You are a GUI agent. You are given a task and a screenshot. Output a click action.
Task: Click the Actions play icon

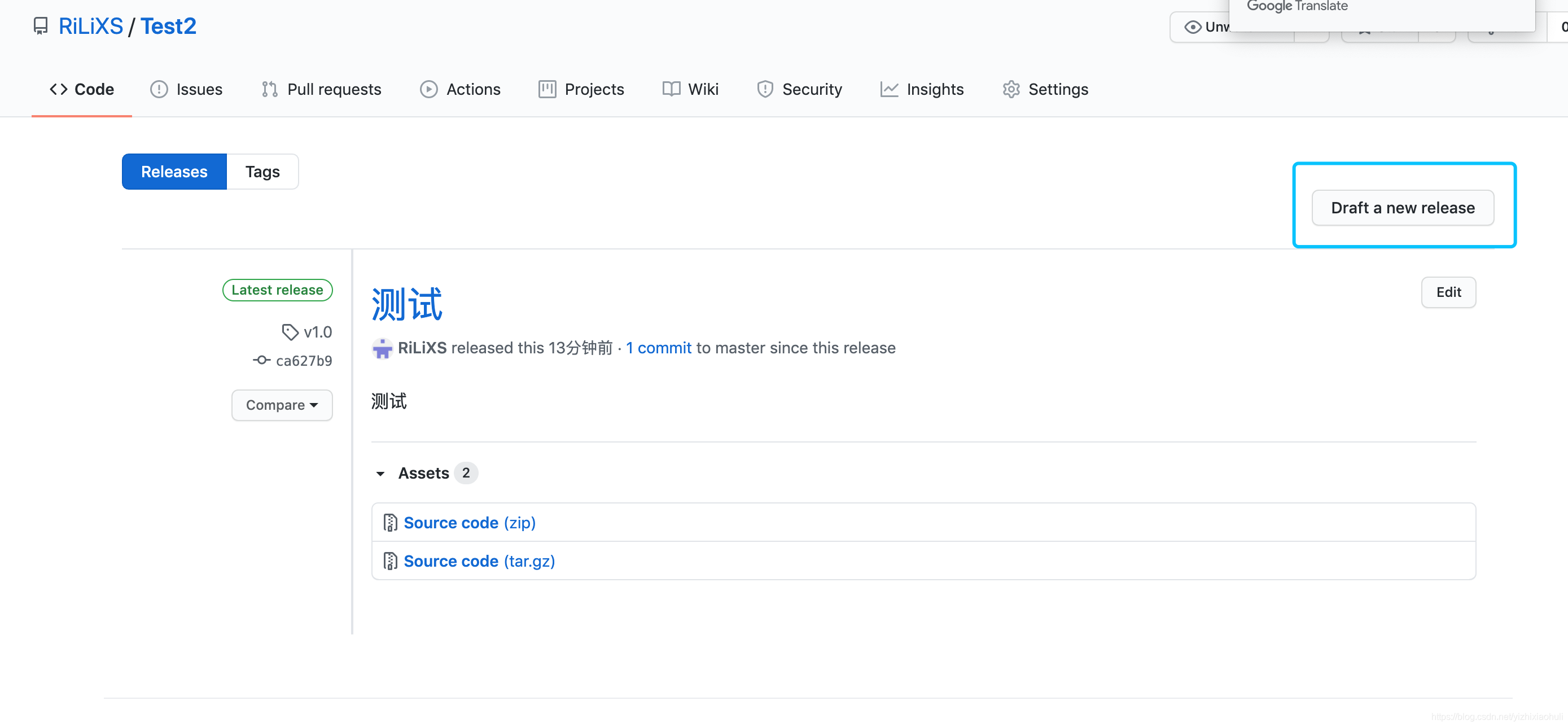[x=428, y=90]
